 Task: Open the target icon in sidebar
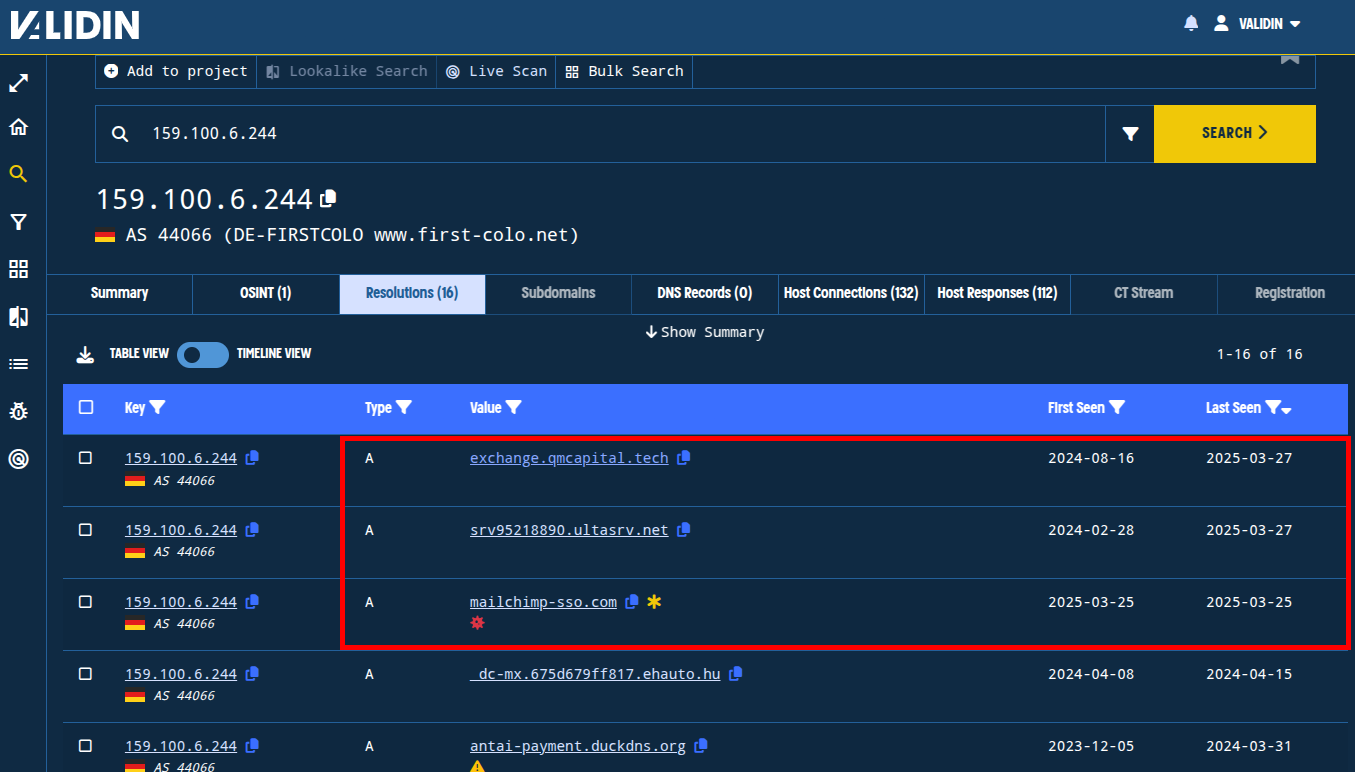(x=18, y=459)
